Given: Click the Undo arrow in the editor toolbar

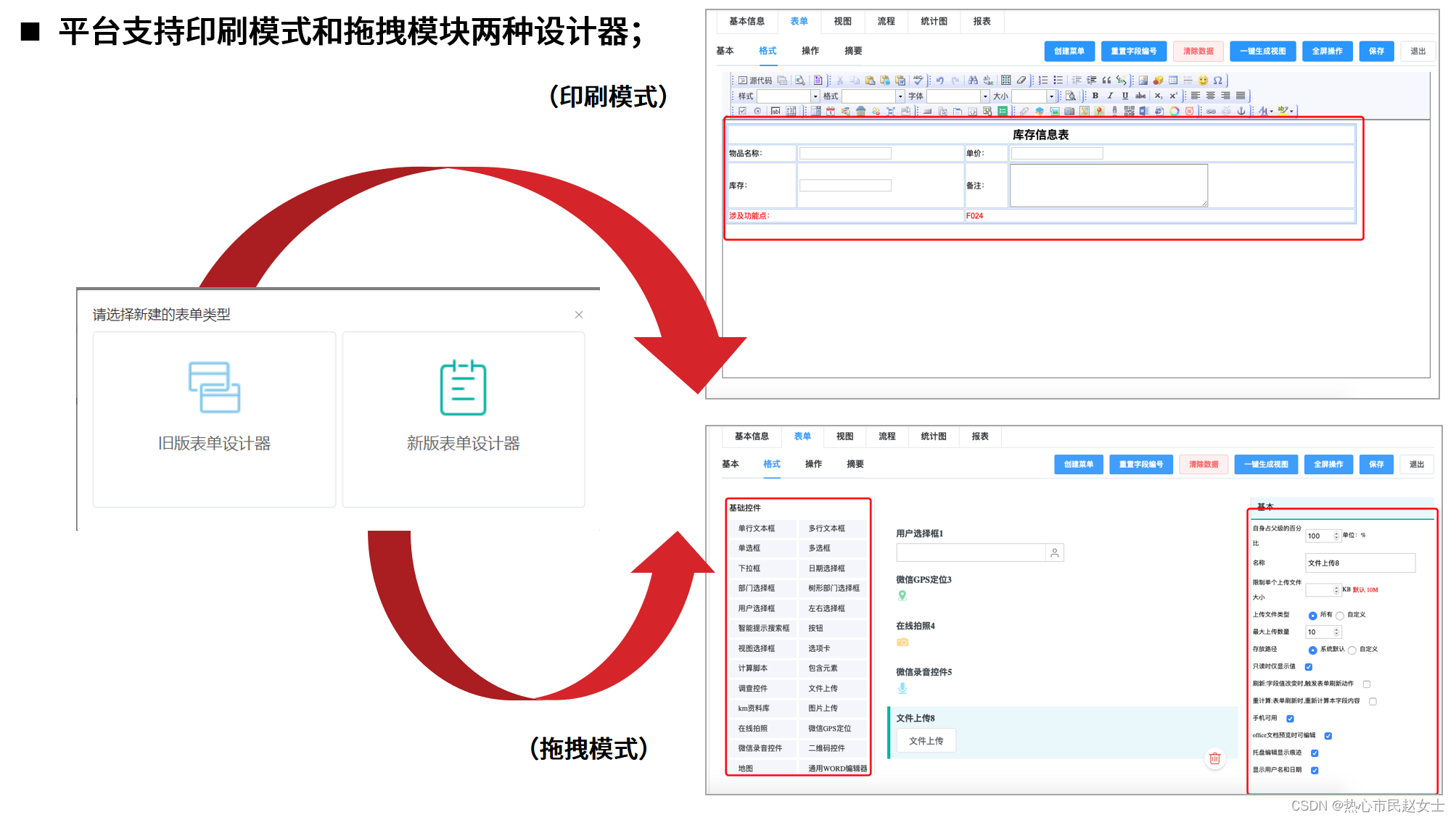Looking at the screenshot, I should [940, 80].
